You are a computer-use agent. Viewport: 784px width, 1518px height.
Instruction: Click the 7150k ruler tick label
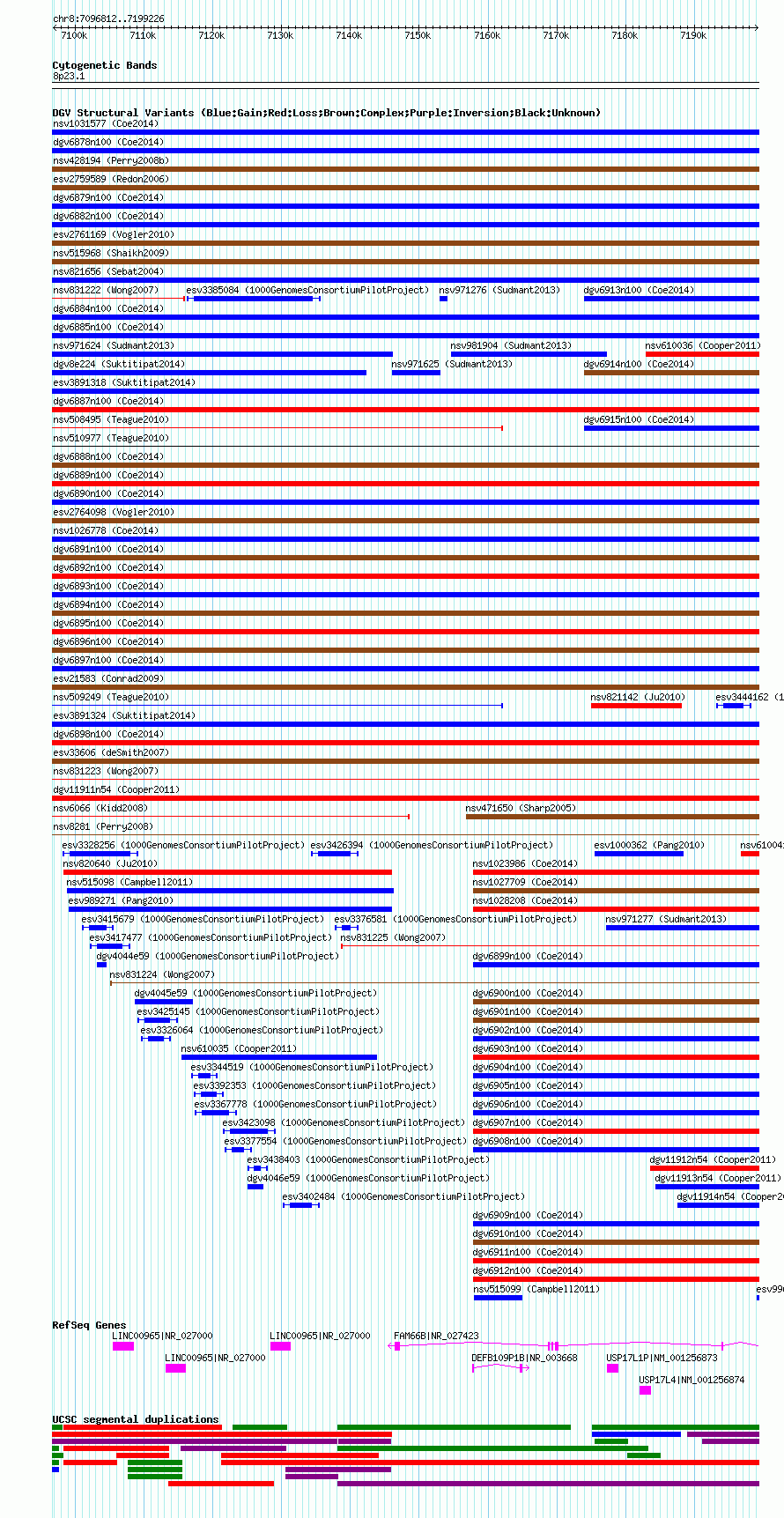[418, 36]
